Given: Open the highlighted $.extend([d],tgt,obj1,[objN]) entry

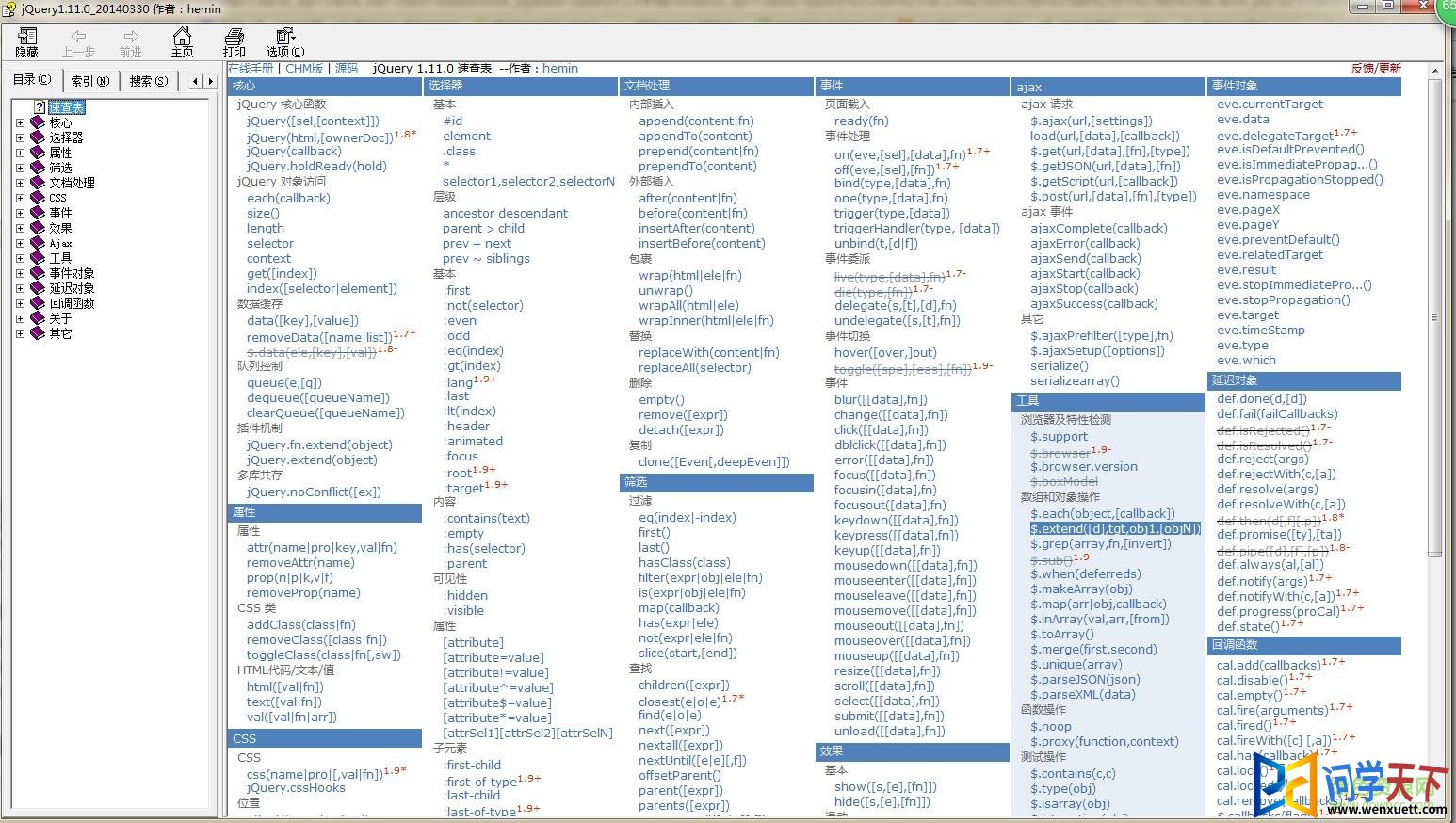Looking at the screenshot, I should [x=1115, y=528].
